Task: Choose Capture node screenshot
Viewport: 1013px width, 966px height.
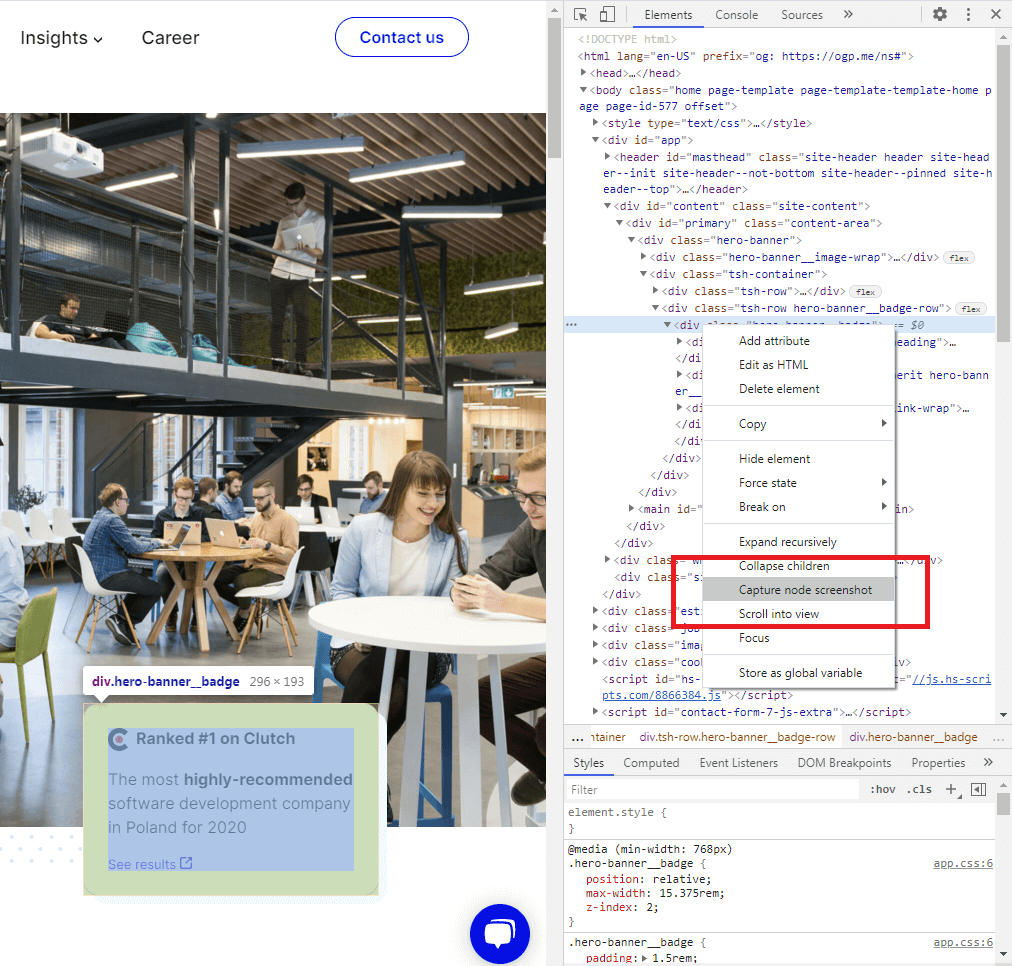Action: pyautogui.click(x=799, y=590)
